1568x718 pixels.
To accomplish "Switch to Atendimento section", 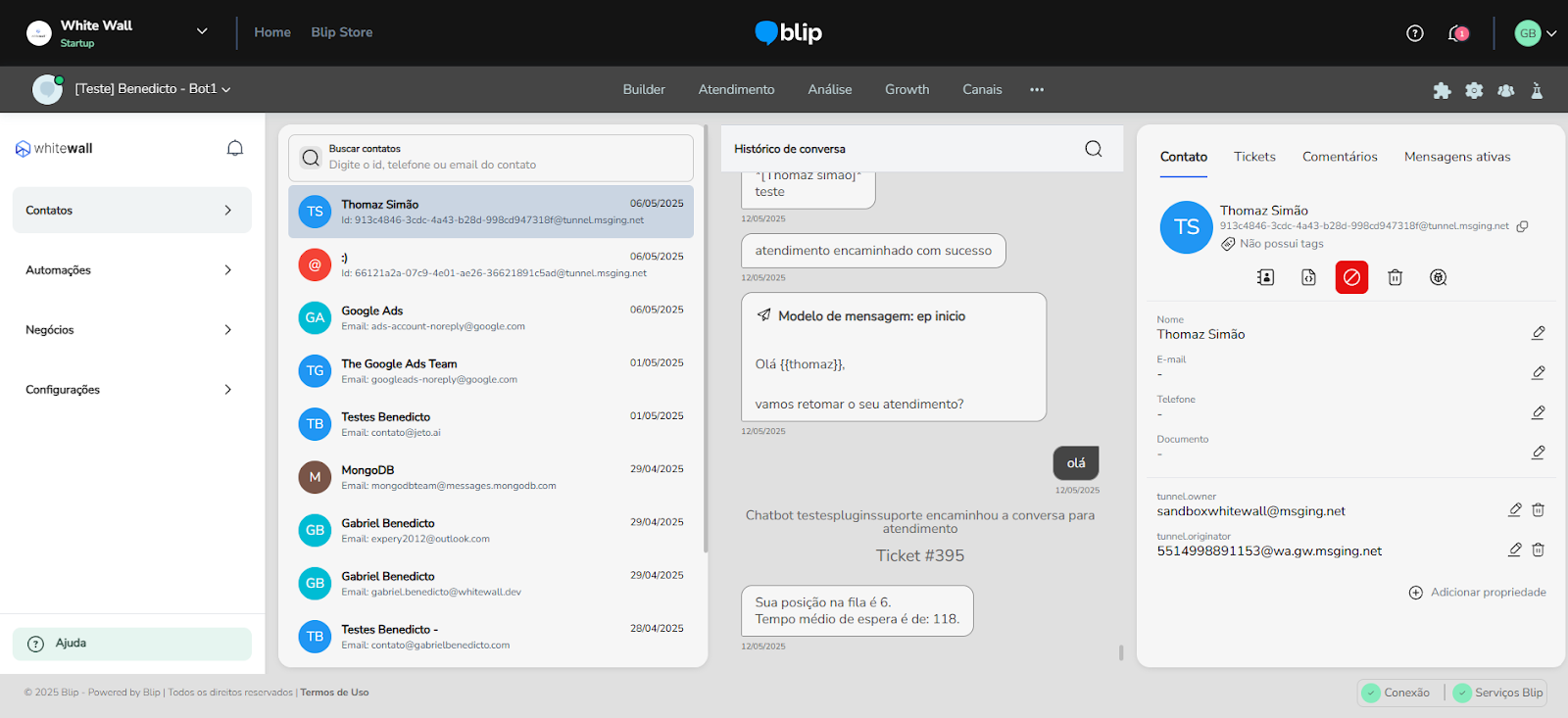I will 736,89.
